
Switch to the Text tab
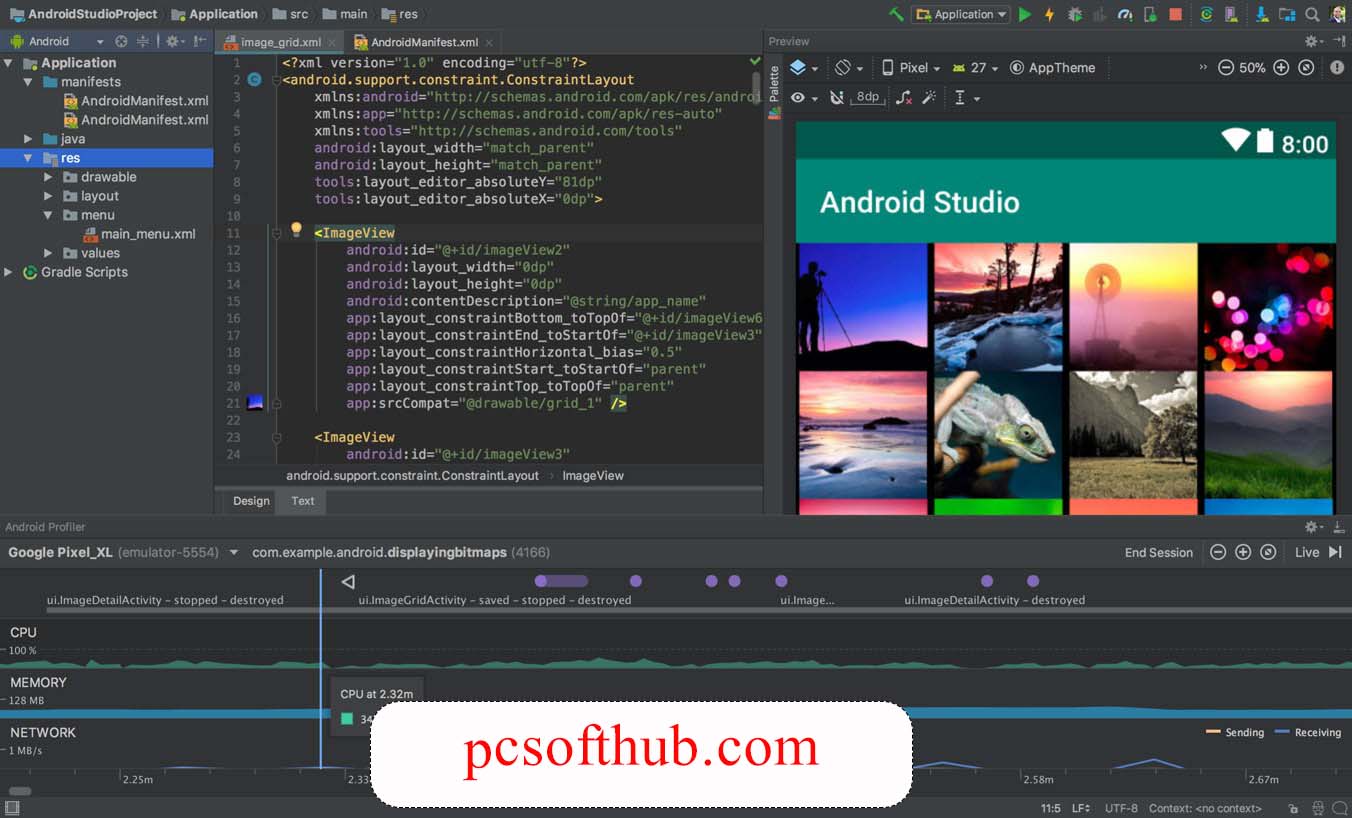click(303, 501)
